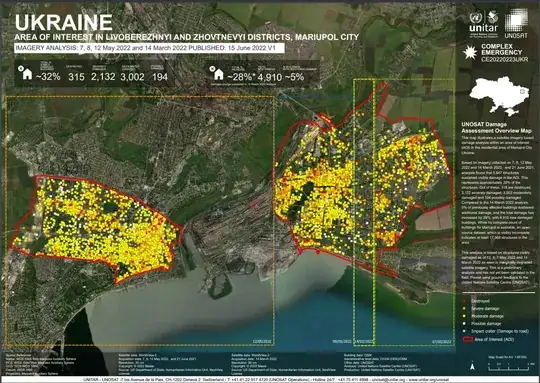Click the red Destroyed legend marker
The height and width of the screenshot is (383, 540).
pyautogui.click(x=465, y=301)
